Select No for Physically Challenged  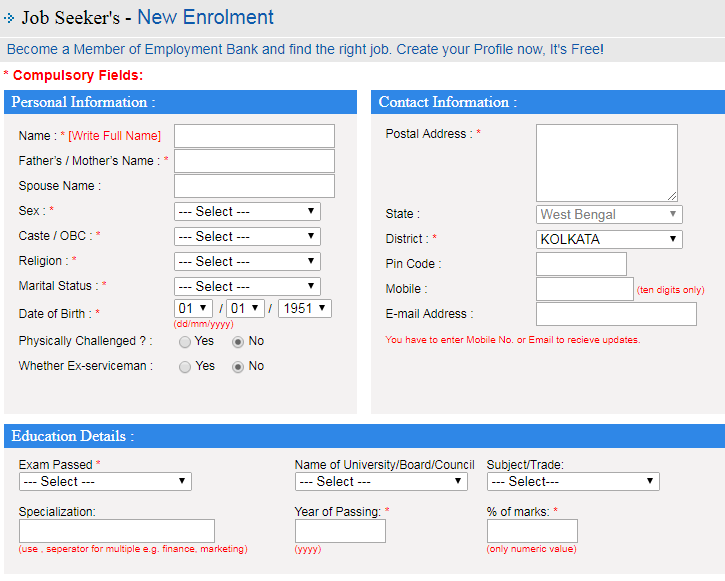click(x=238, y=342)
